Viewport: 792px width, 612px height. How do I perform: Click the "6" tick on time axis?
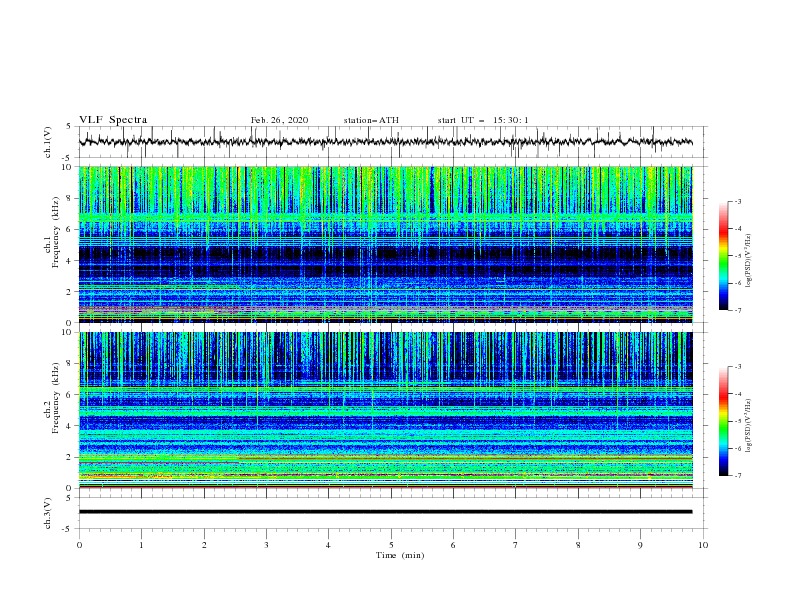pyautogui.click(x=453, y=545)
